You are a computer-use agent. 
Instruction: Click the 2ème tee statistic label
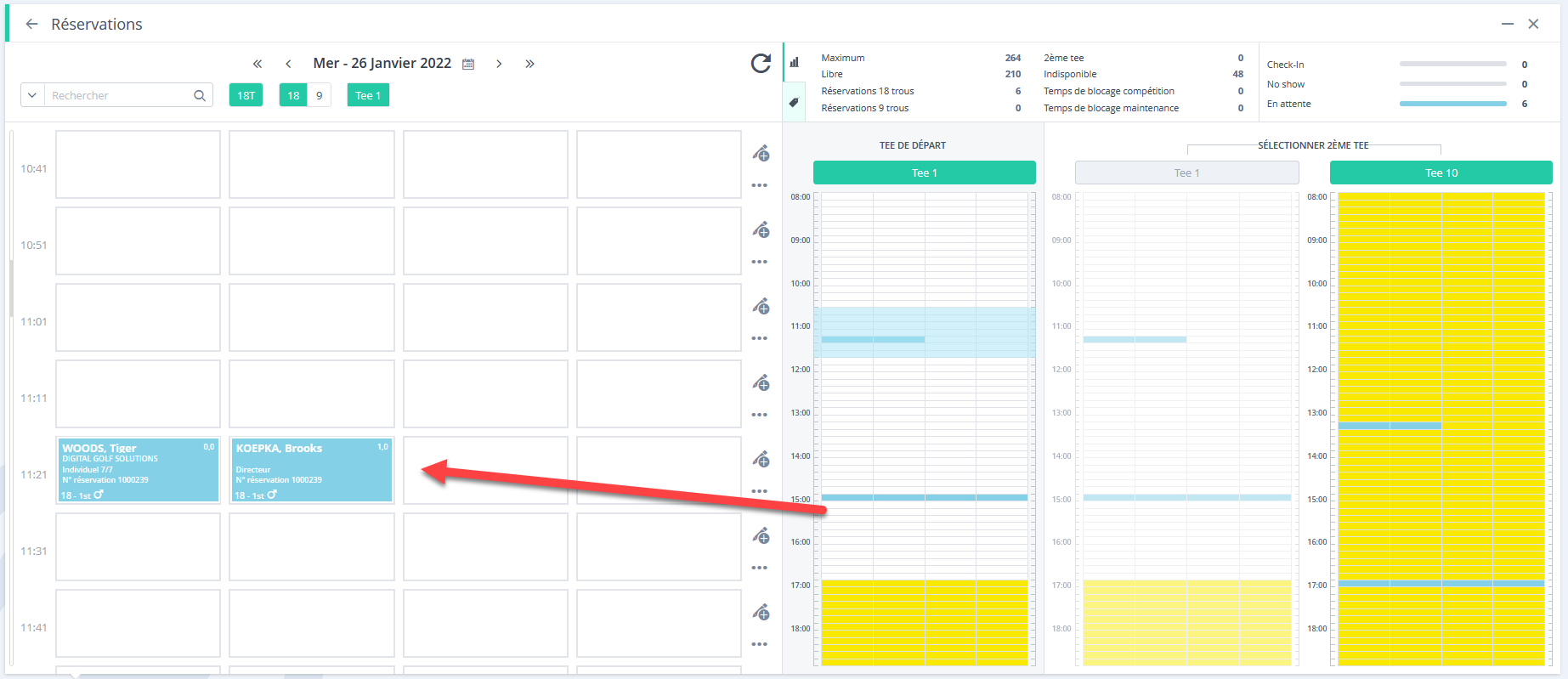[1064, 58]
